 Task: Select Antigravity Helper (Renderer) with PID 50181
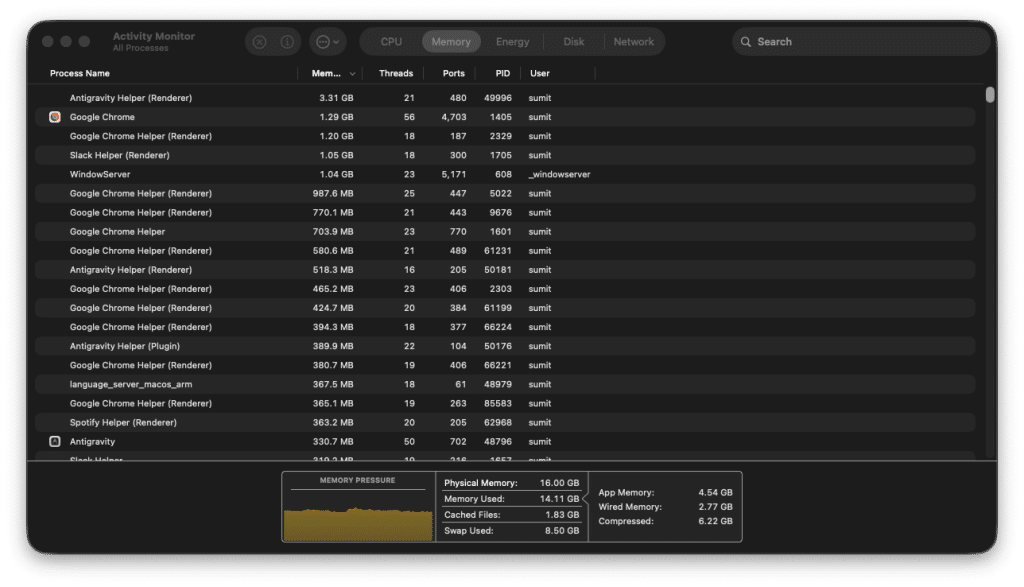pos(505,270)
